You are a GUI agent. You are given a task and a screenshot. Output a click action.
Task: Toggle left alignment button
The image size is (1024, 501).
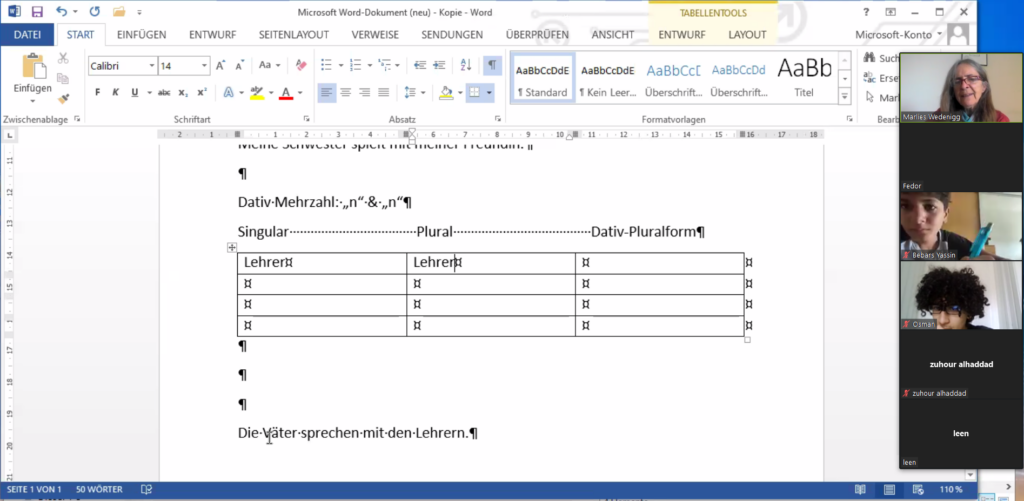point(327,93)
